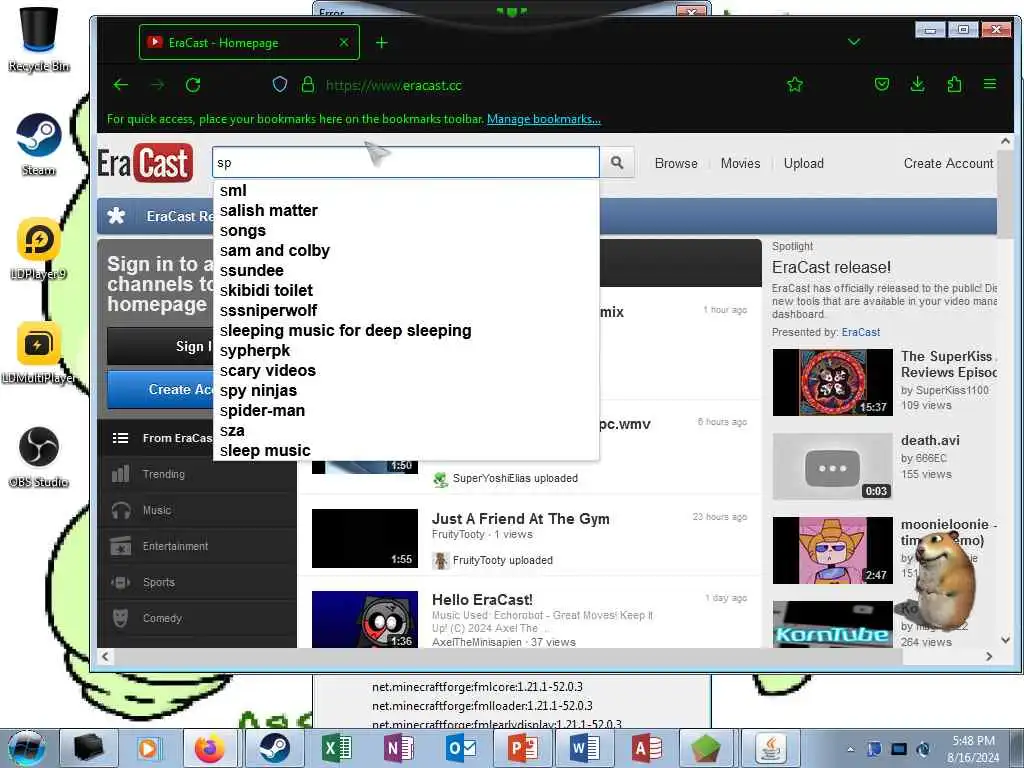Click the Create Account header link
The image size is (1024, 768).
[x=948, y=163]
